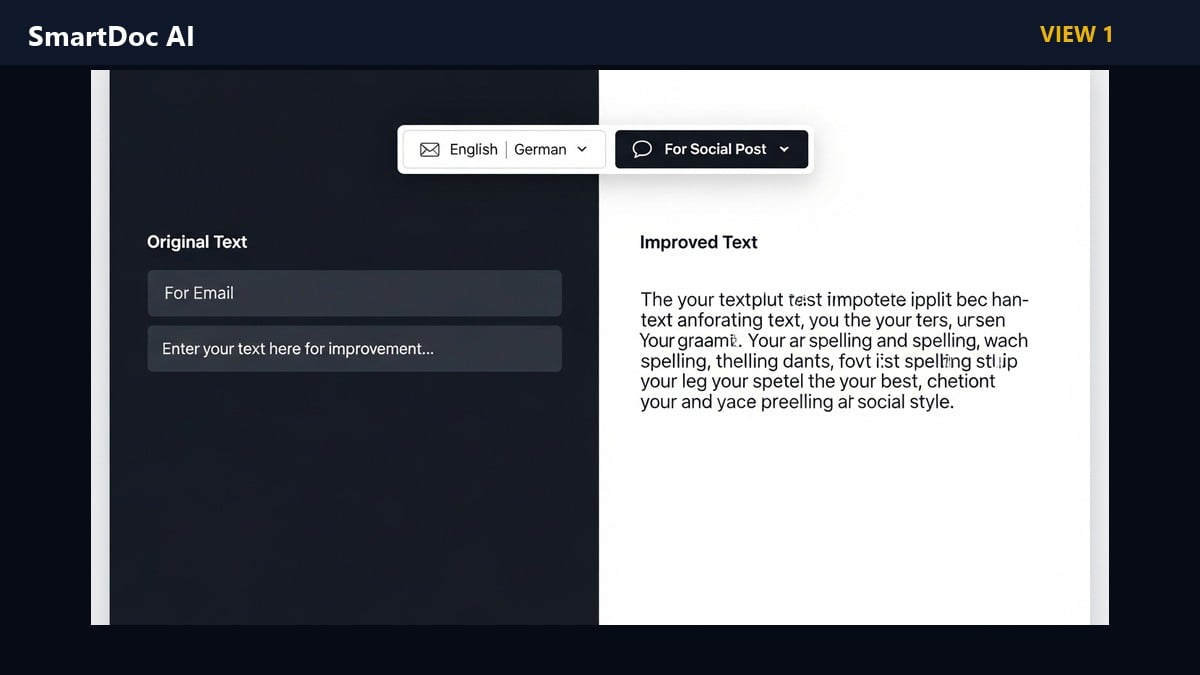Select German in the language selector
The width and height of the screenshot is (1200, 675).
(540, 149)
